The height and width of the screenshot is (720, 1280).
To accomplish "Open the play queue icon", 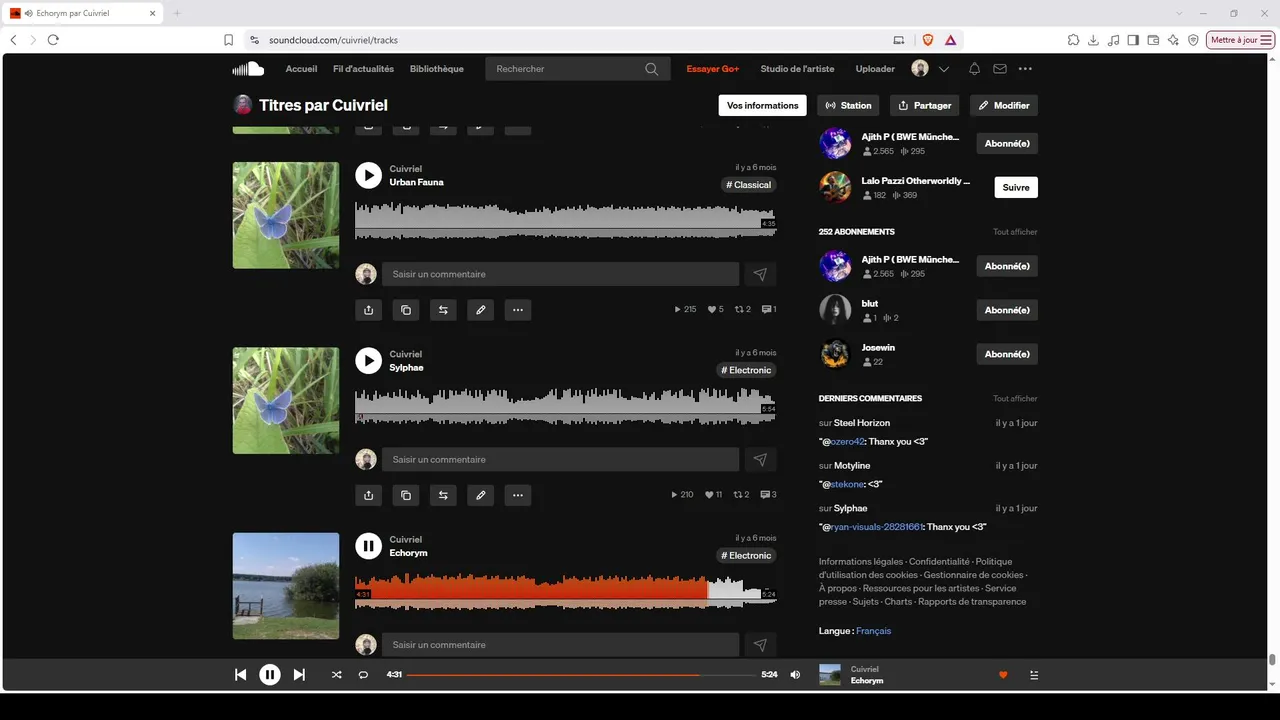I will [1034, 675].
